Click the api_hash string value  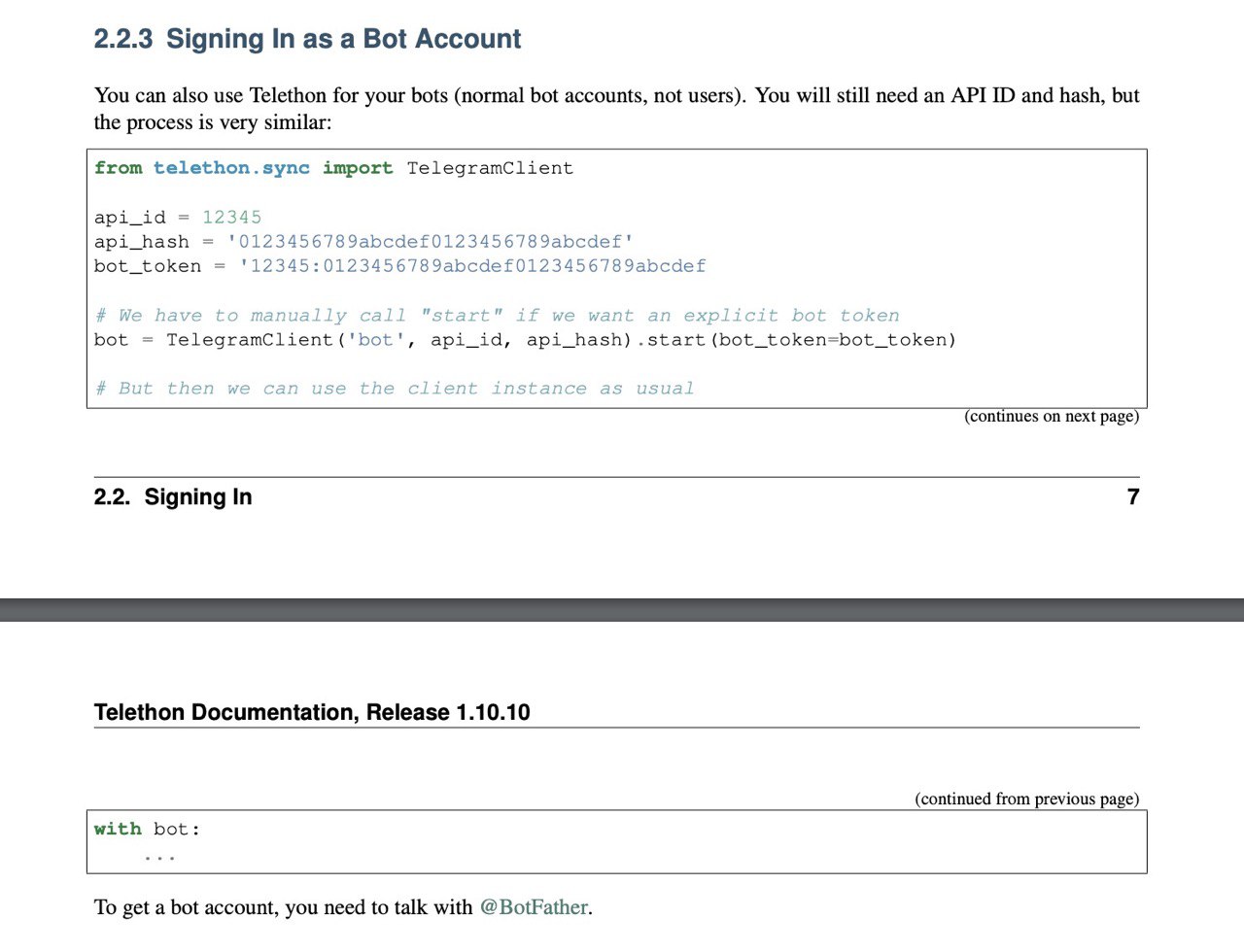pos(430,242)
